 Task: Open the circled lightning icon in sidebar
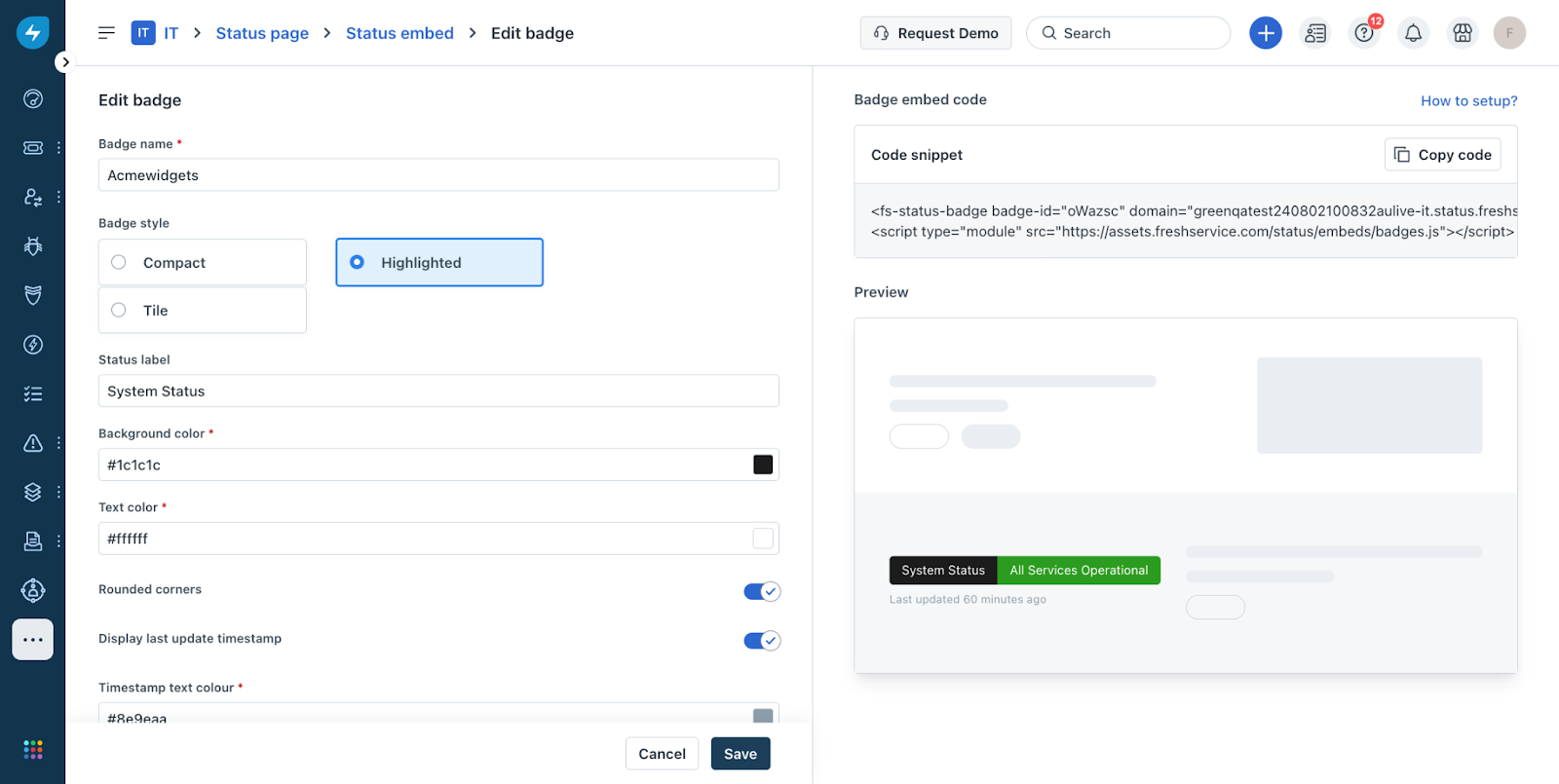pyautogui.click(x=33, y=345)
